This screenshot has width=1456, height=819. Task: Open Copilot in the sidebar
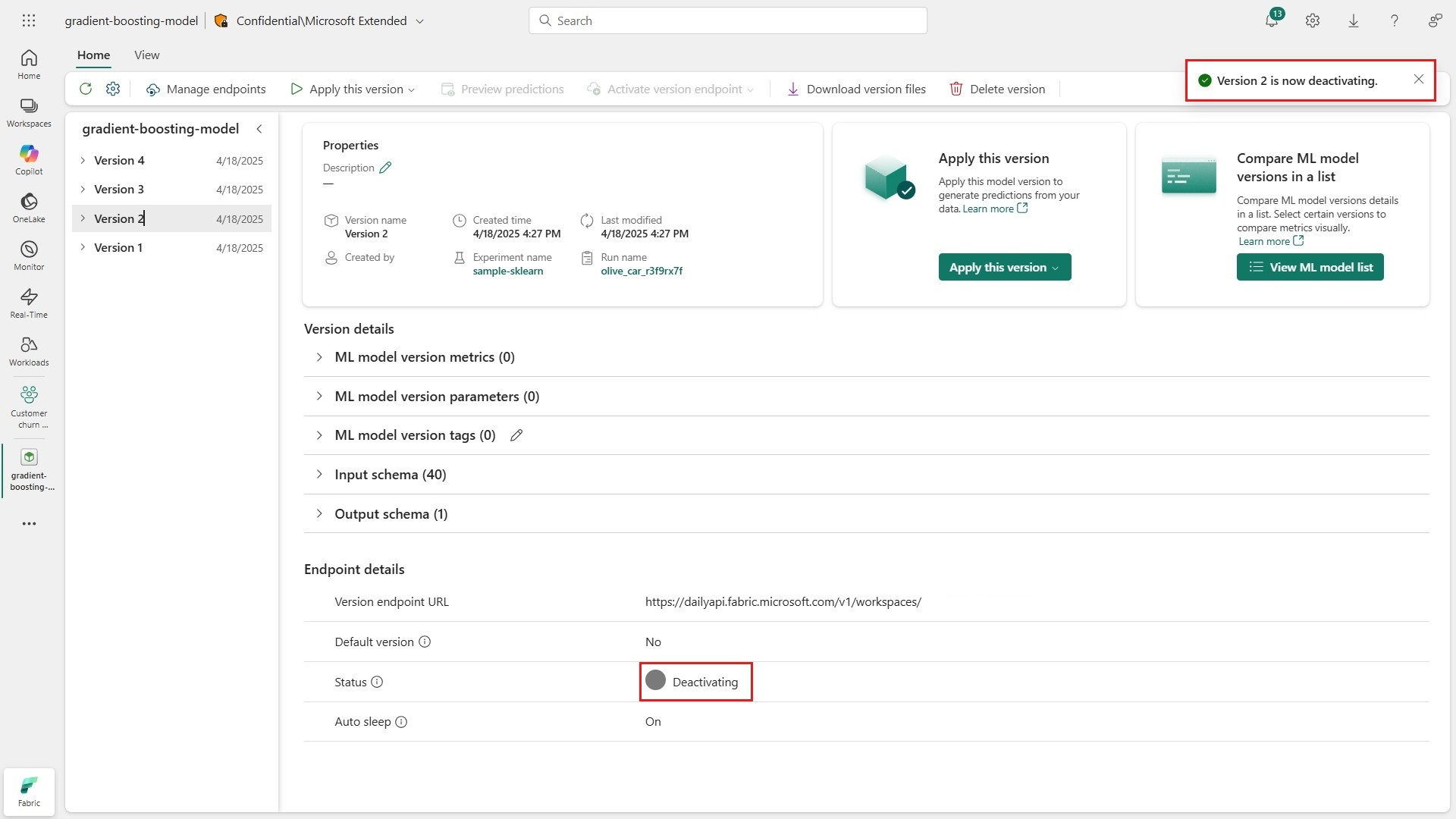coord(29,159)
